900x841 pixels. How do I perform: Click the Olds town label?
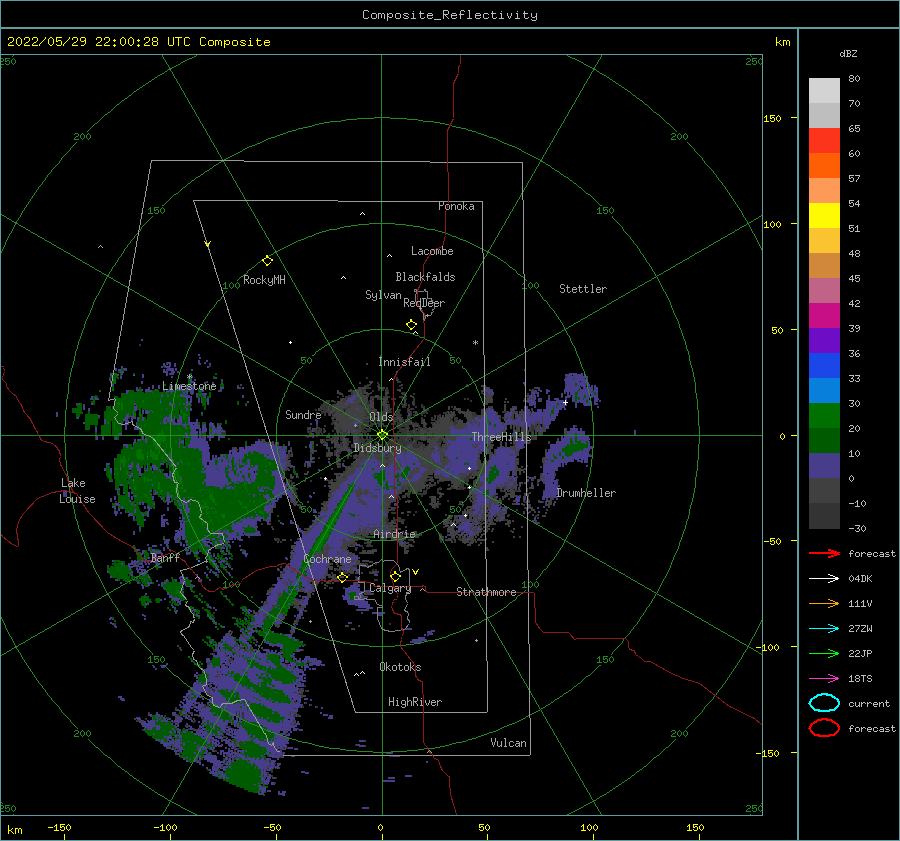381,417
